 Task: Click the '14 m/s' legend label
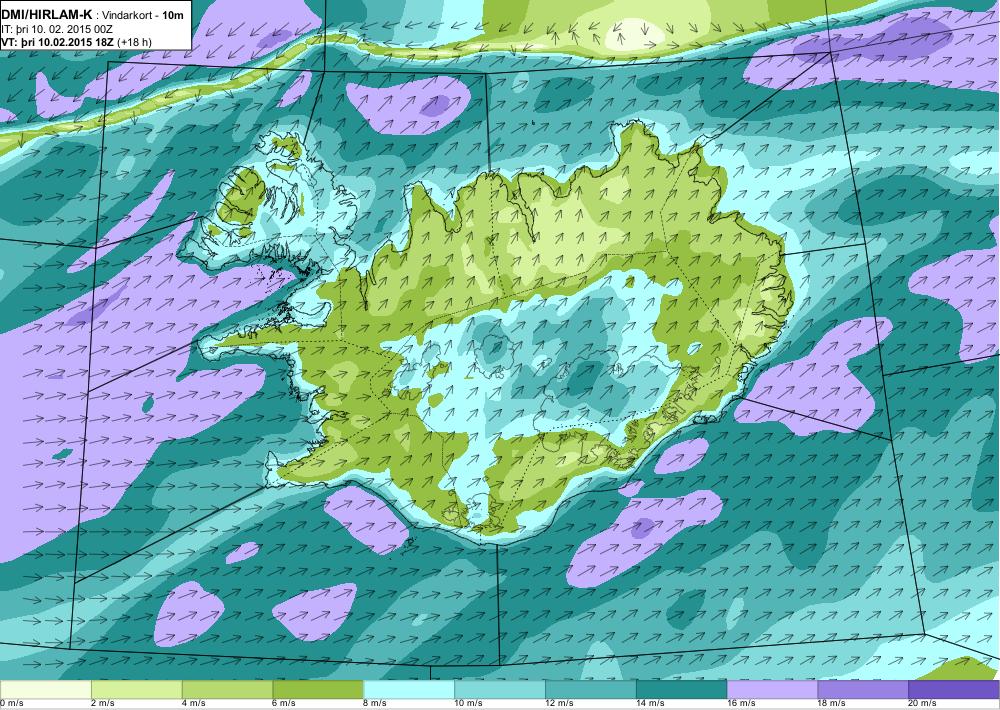point(651,704)
